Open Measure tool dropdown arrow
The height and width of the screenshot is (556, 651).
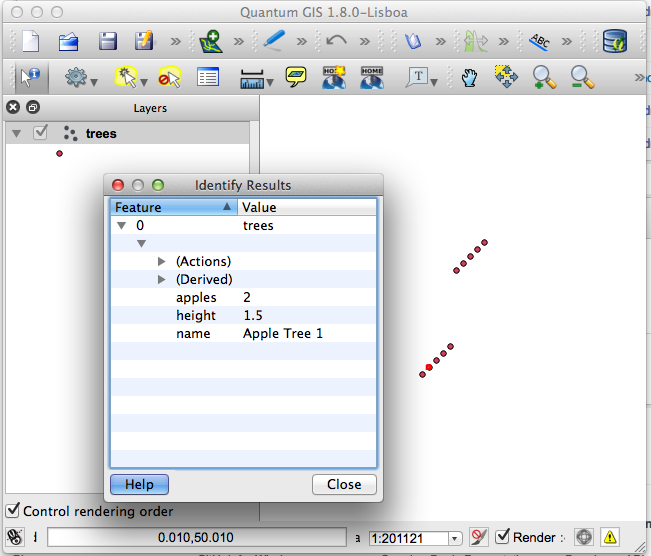click(x=270, y=83)
